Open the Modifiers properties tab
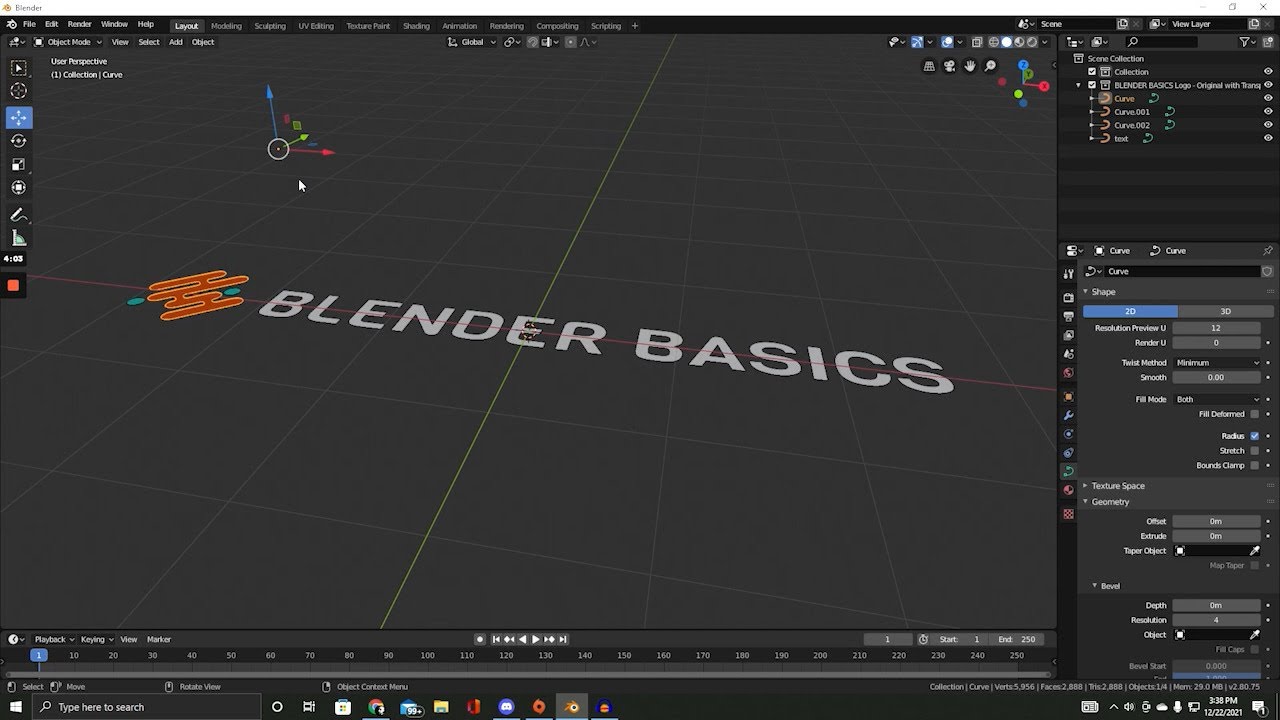The image size is (1280, 720). (1068, 415)
